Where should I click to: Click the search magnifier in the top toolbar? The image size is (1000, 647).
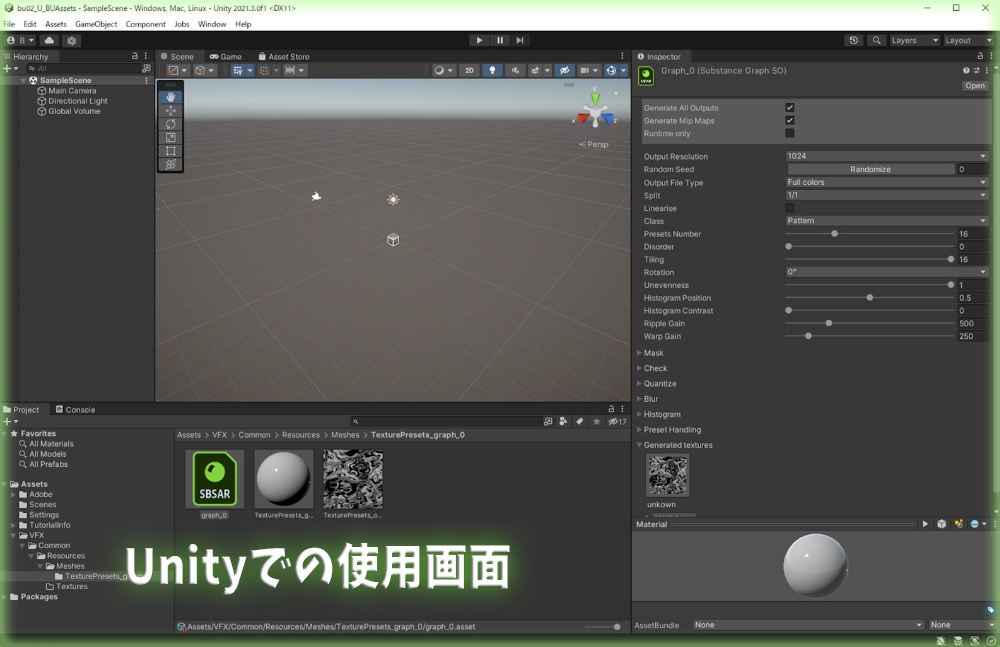[x=876, y=40]
